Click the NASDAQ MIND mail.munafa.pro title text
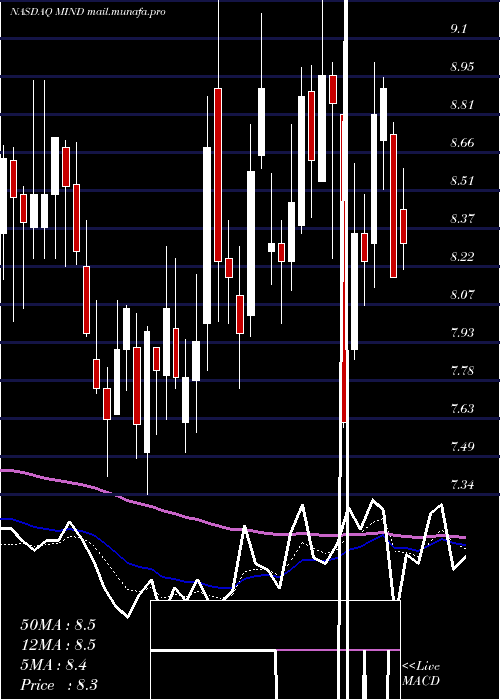 coord(88,12)
